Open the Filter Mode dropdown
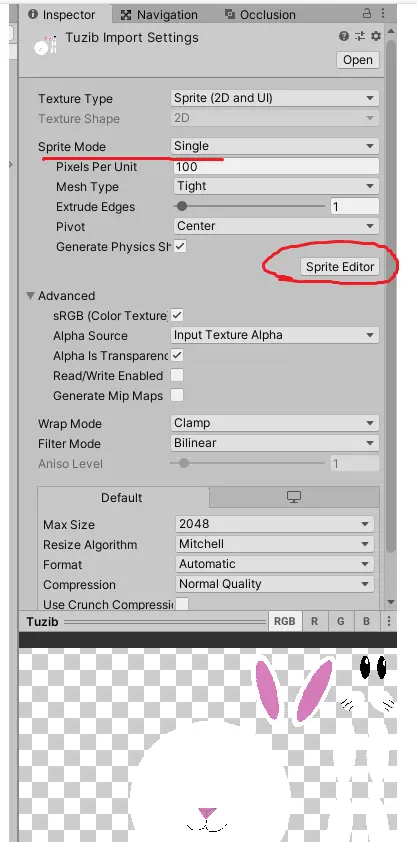Image resolution: width=417 pixels, height=842 pixels. point(275,443)
